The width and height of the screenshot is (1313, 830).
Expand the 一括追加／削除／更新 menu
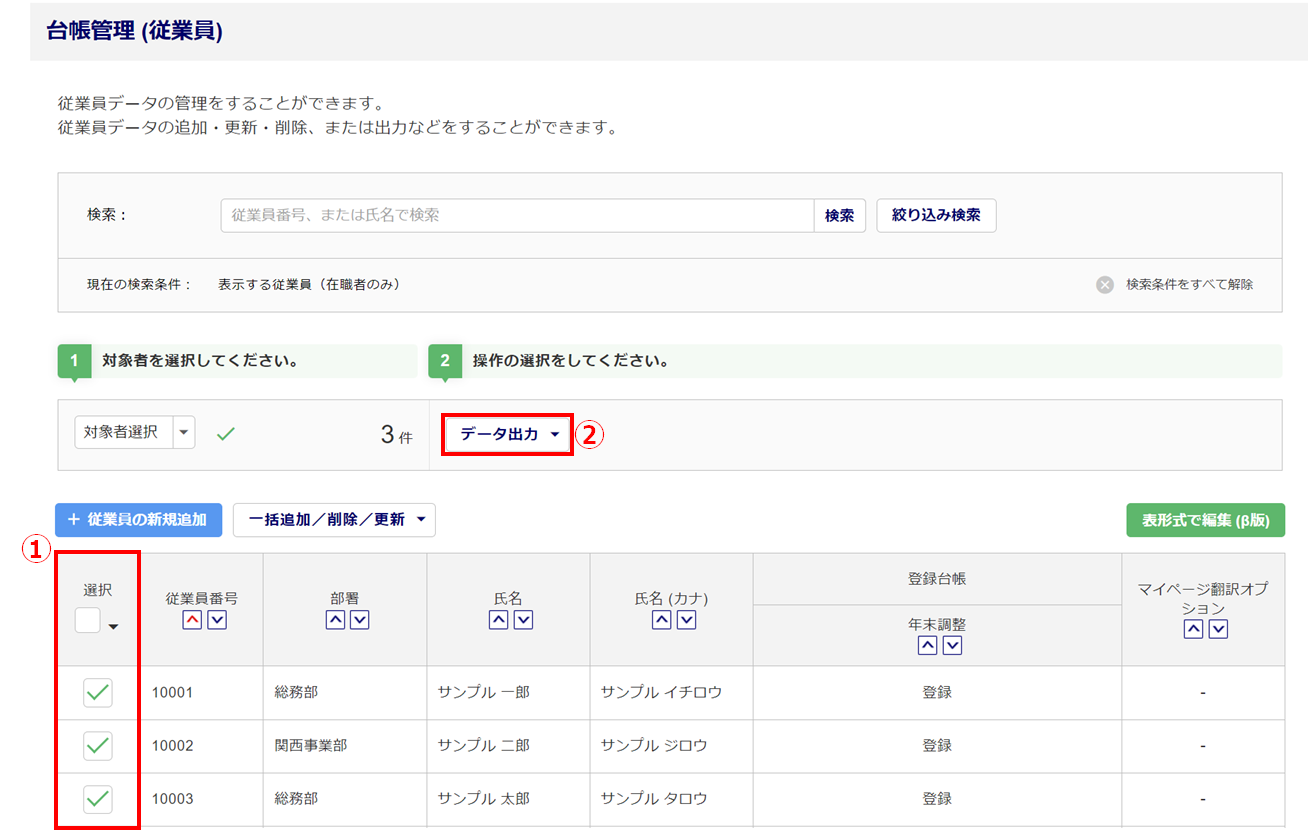click(334, 520)
